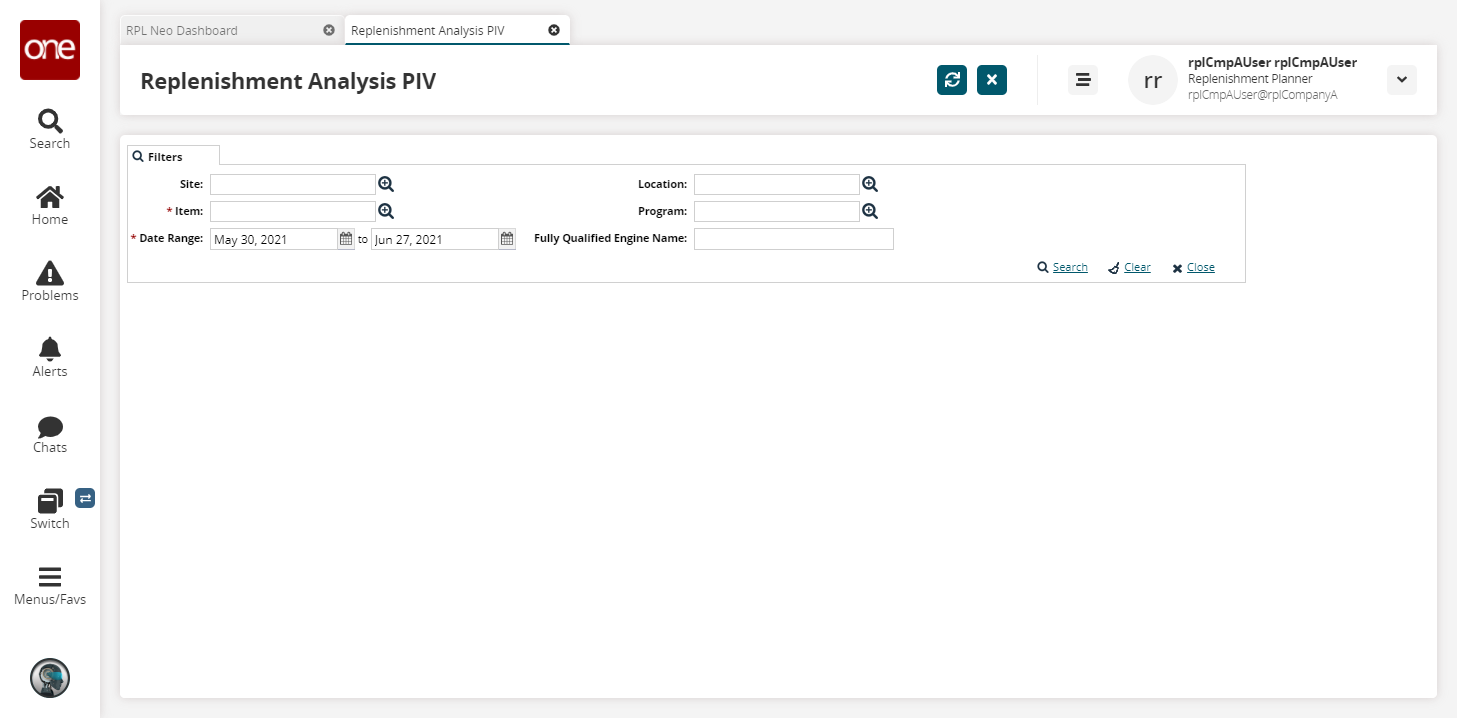
Task: Open Program lookup magnifier
Action: pos(870,211)
